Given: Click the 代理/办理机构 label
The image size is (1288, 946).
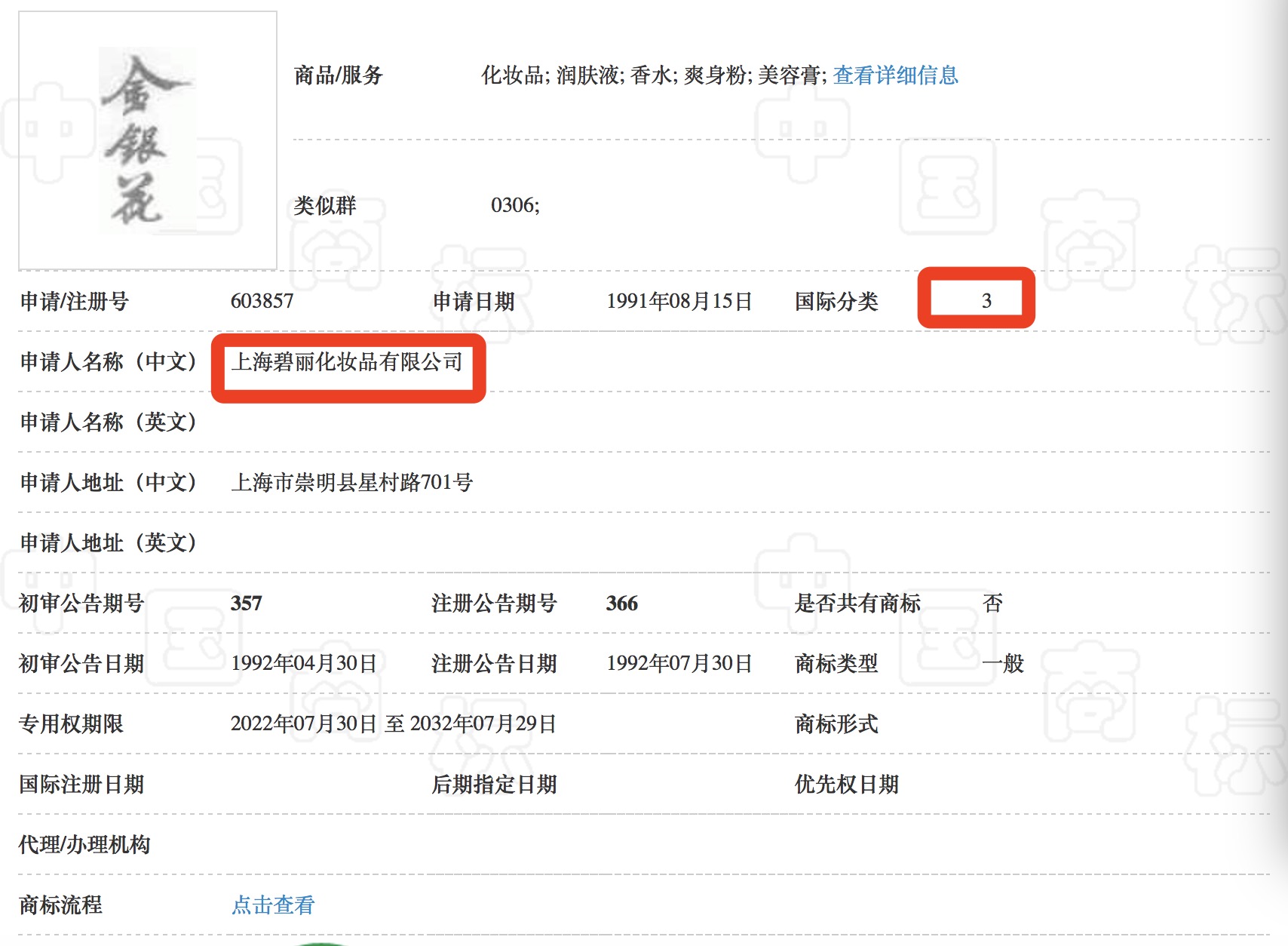Looking at the screenshot, I should (x=84, y=844).
